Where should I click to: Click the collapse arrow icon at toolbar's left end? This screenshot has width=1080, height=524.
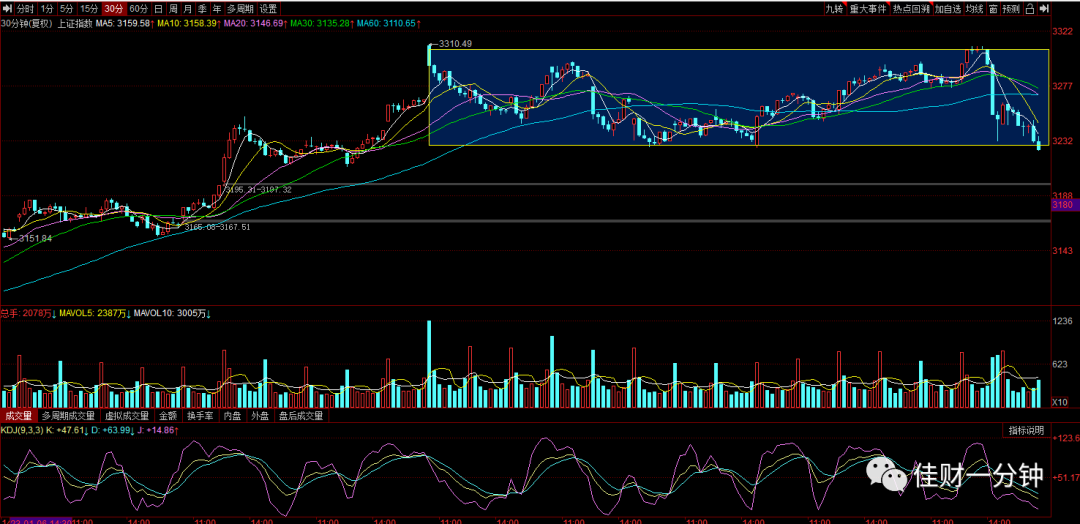pyautogui.click(x=6, y=9)
